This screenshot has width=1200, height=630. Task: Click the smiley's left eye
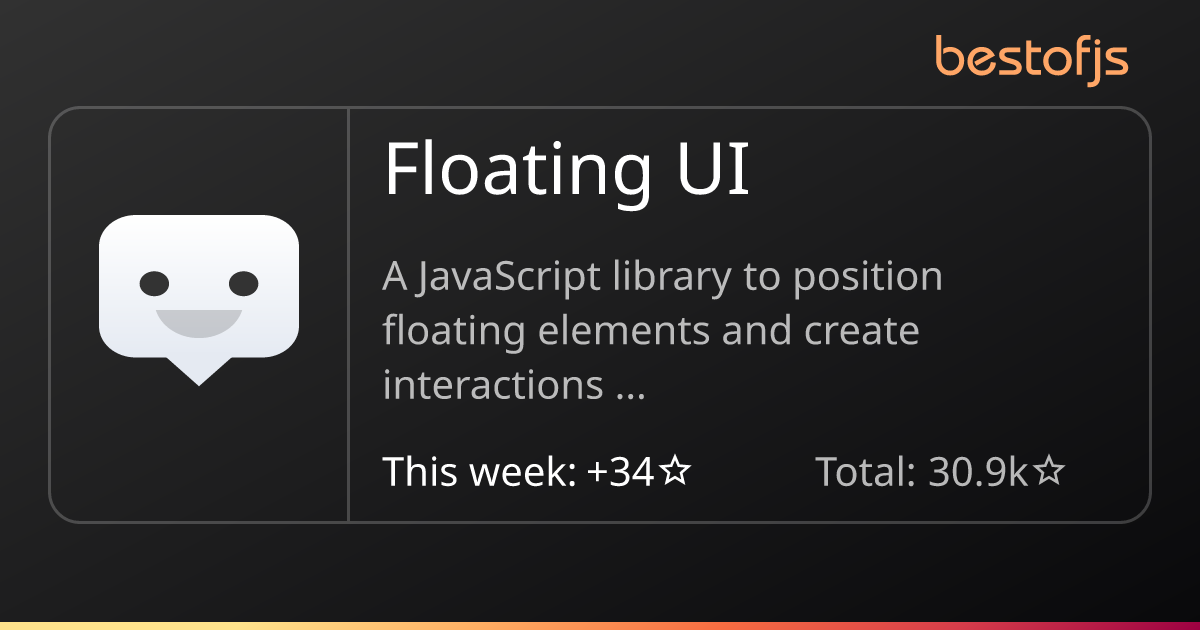pyautogui.click(x=154, y=283)
